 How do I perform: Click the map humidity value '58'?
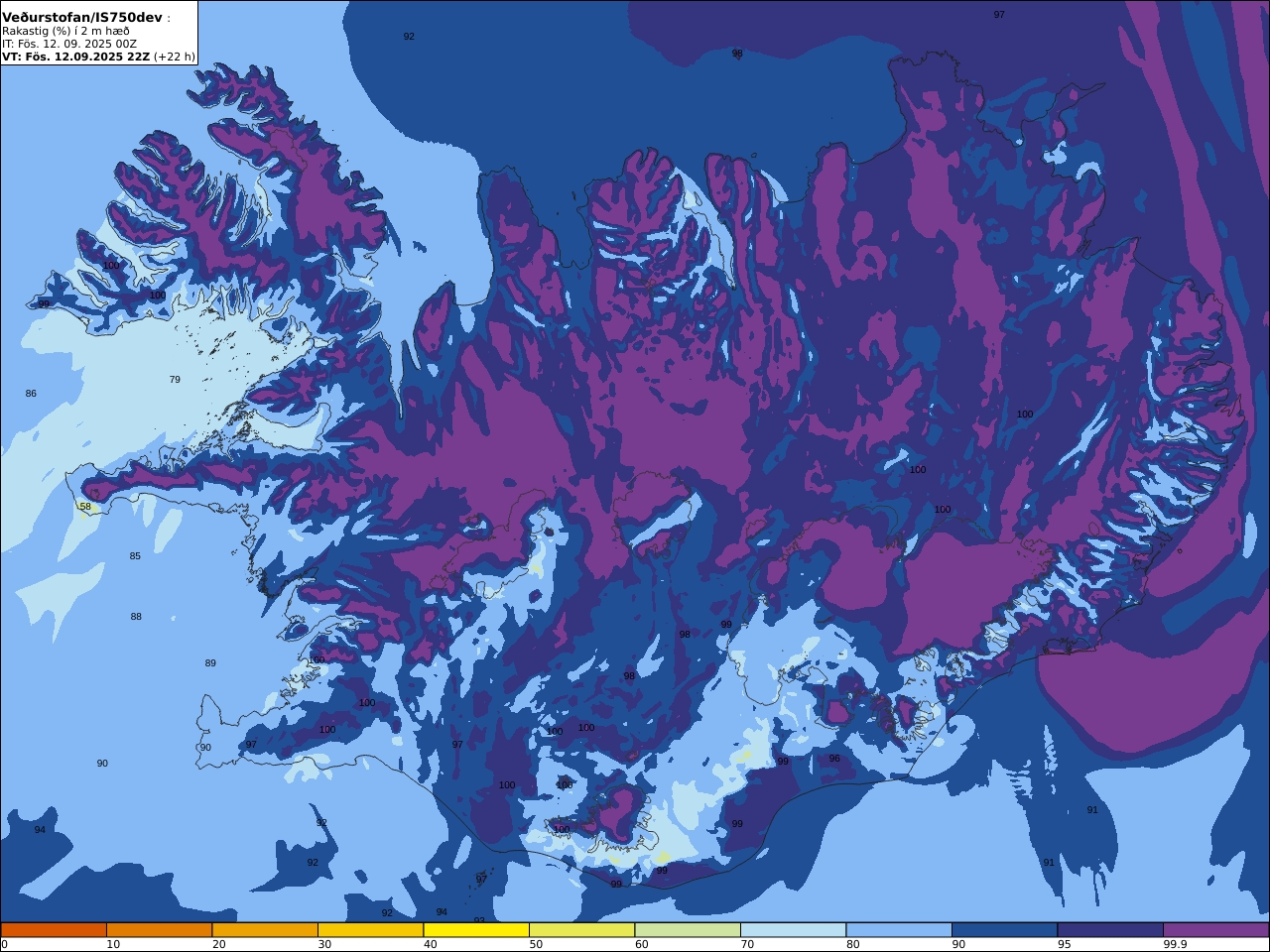(x=85, y=507)
